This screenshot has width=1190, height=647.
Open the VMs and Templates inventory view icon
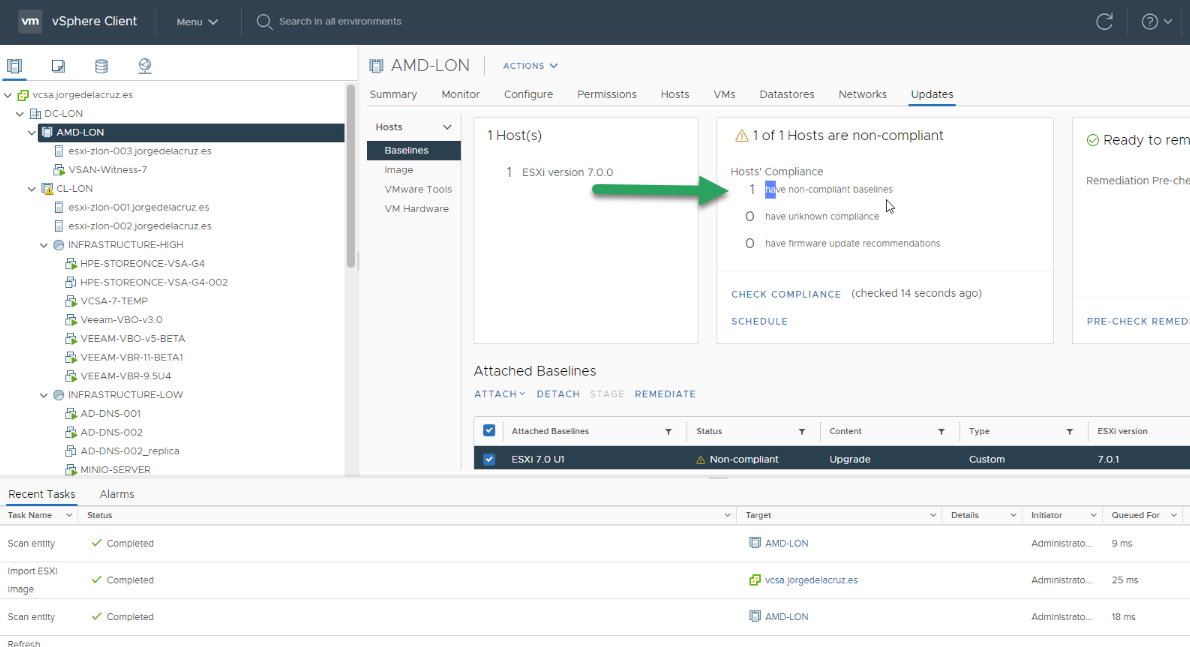tap(58, 66)
